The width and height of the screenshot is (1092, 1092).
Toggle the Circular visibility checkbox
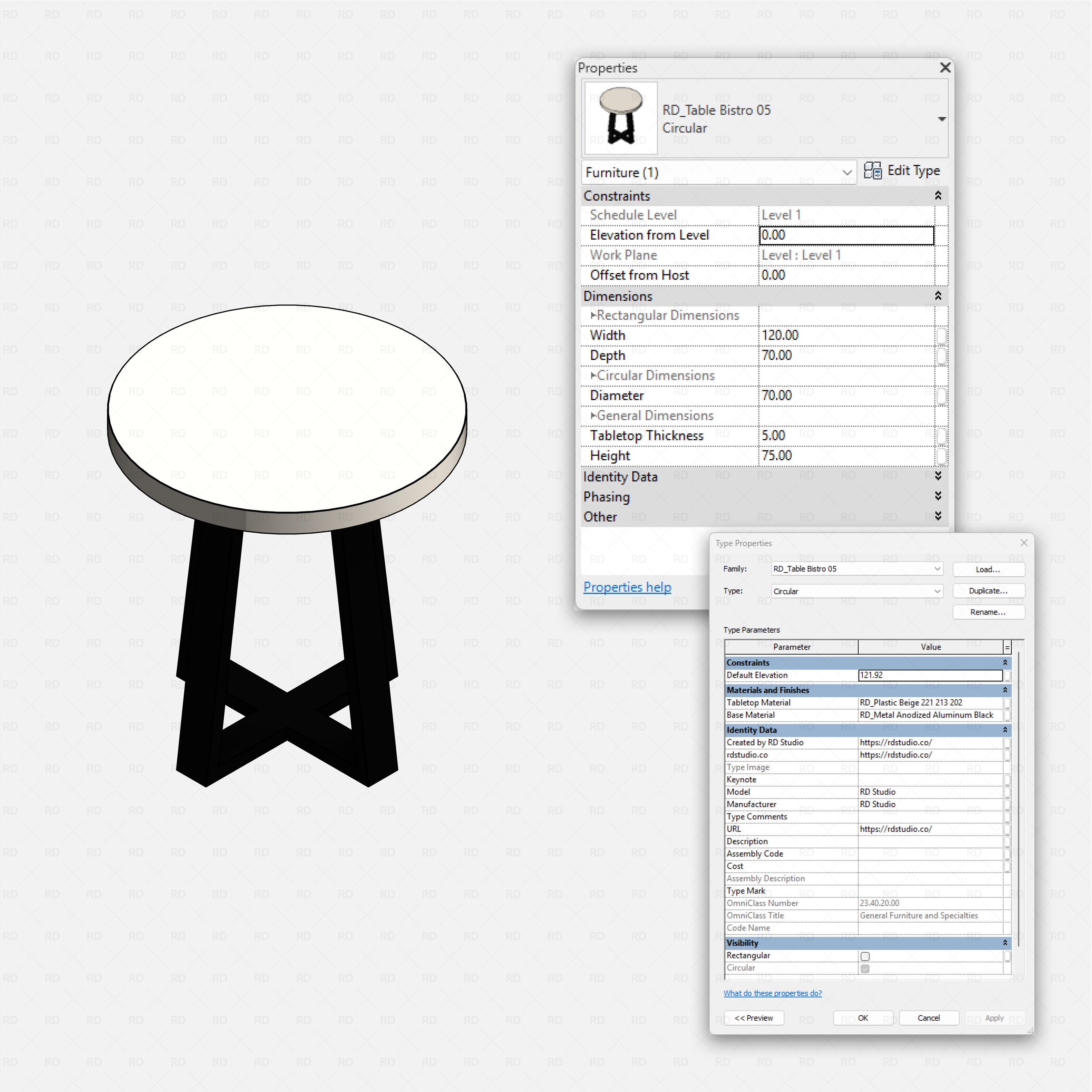click(865, 969)
